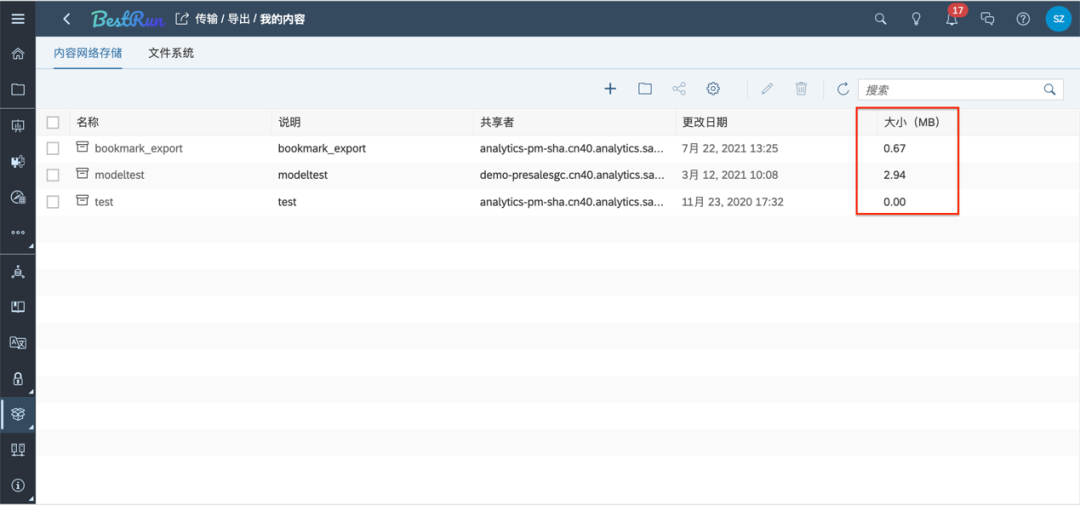
Task: Click the pencil edit toolbar icon
Action: click(767, 89)
